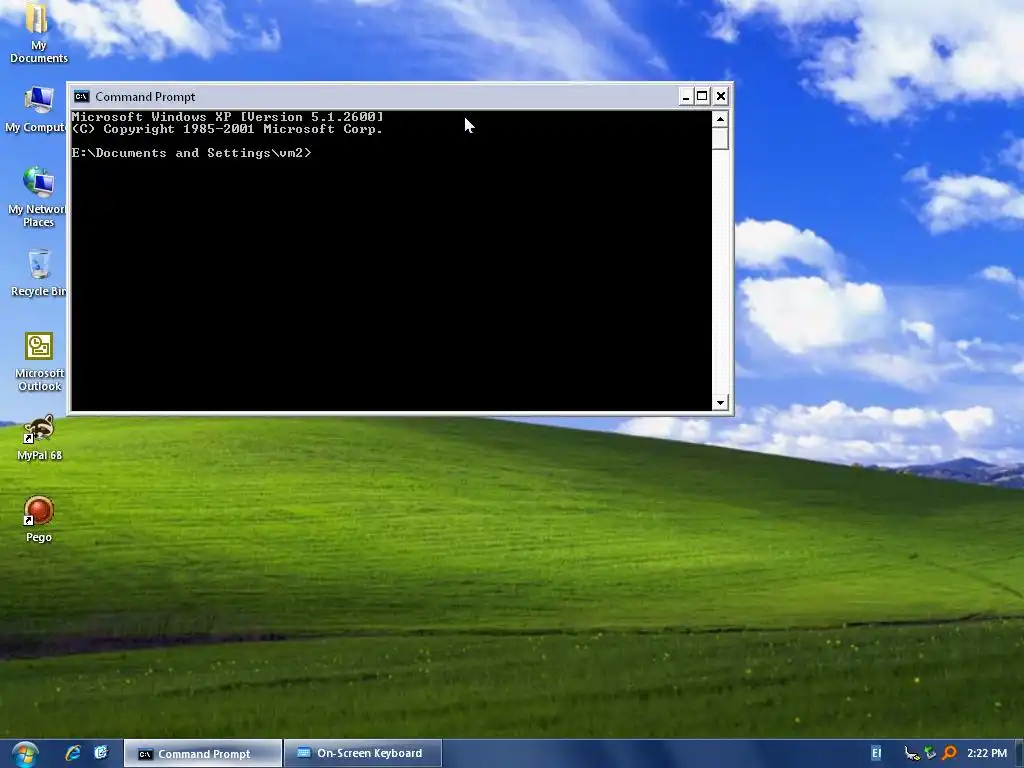The image size is (1024, 768).
Task: Click second quick launch icon beside Internet Explorer
Action: point(101,753)
